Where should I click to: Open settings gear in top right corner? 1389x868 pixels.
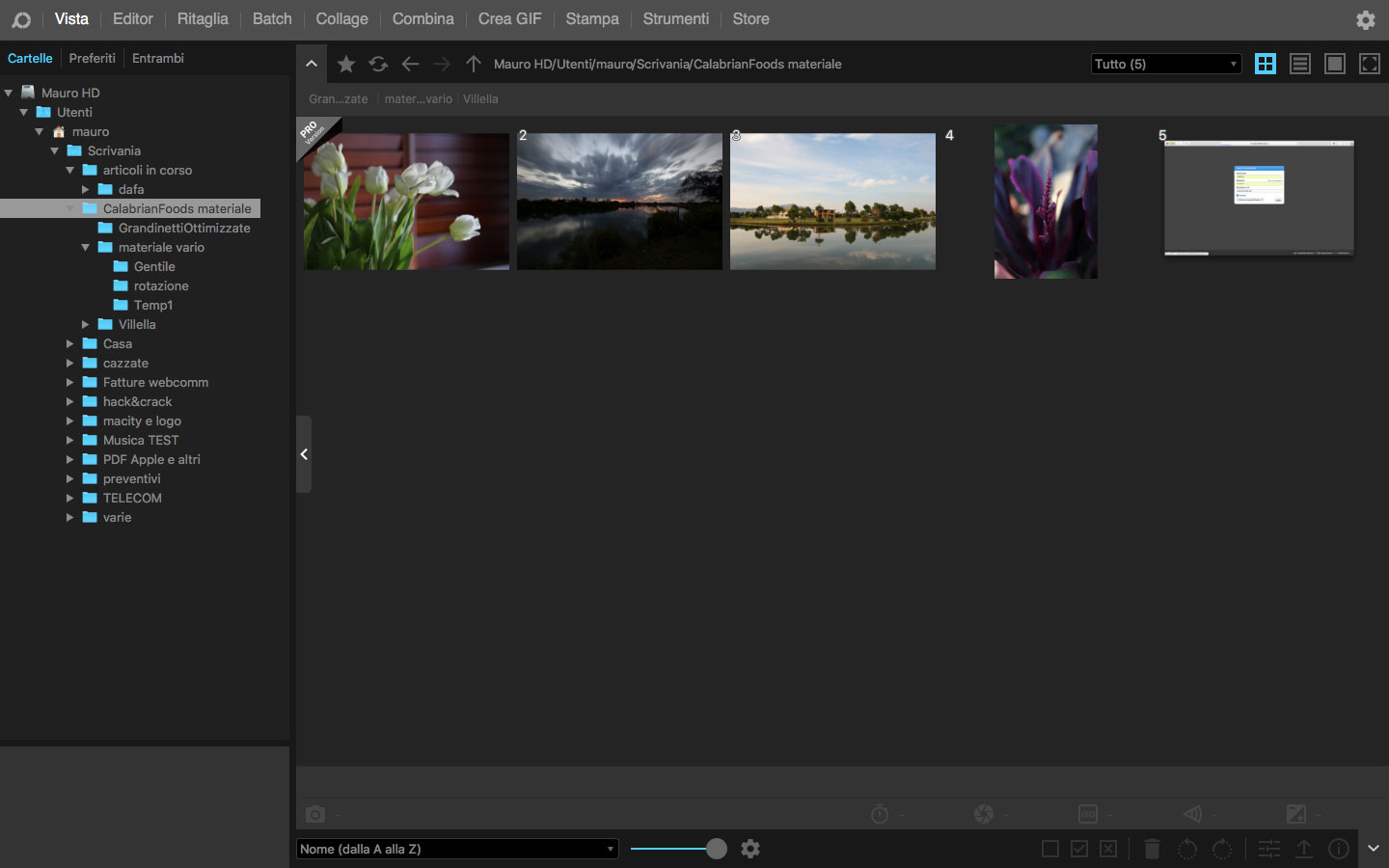pyautogui.click(x=1365, y=20)
